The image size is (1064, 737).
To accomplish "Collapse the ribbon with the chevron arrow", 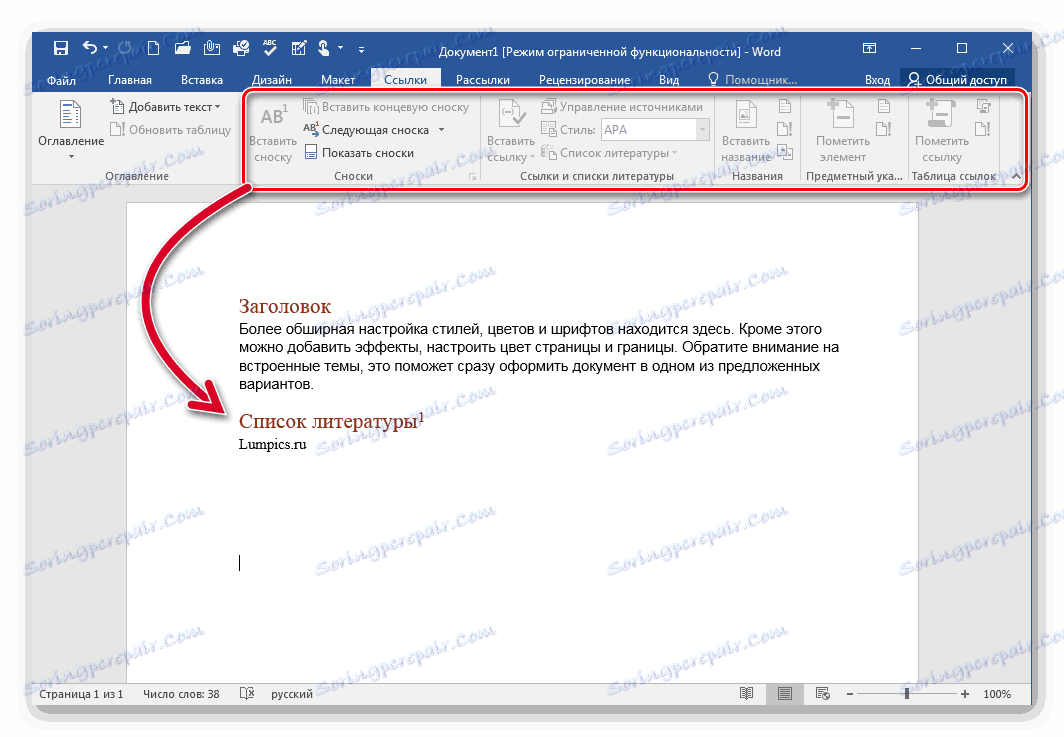I will 1016,174.
